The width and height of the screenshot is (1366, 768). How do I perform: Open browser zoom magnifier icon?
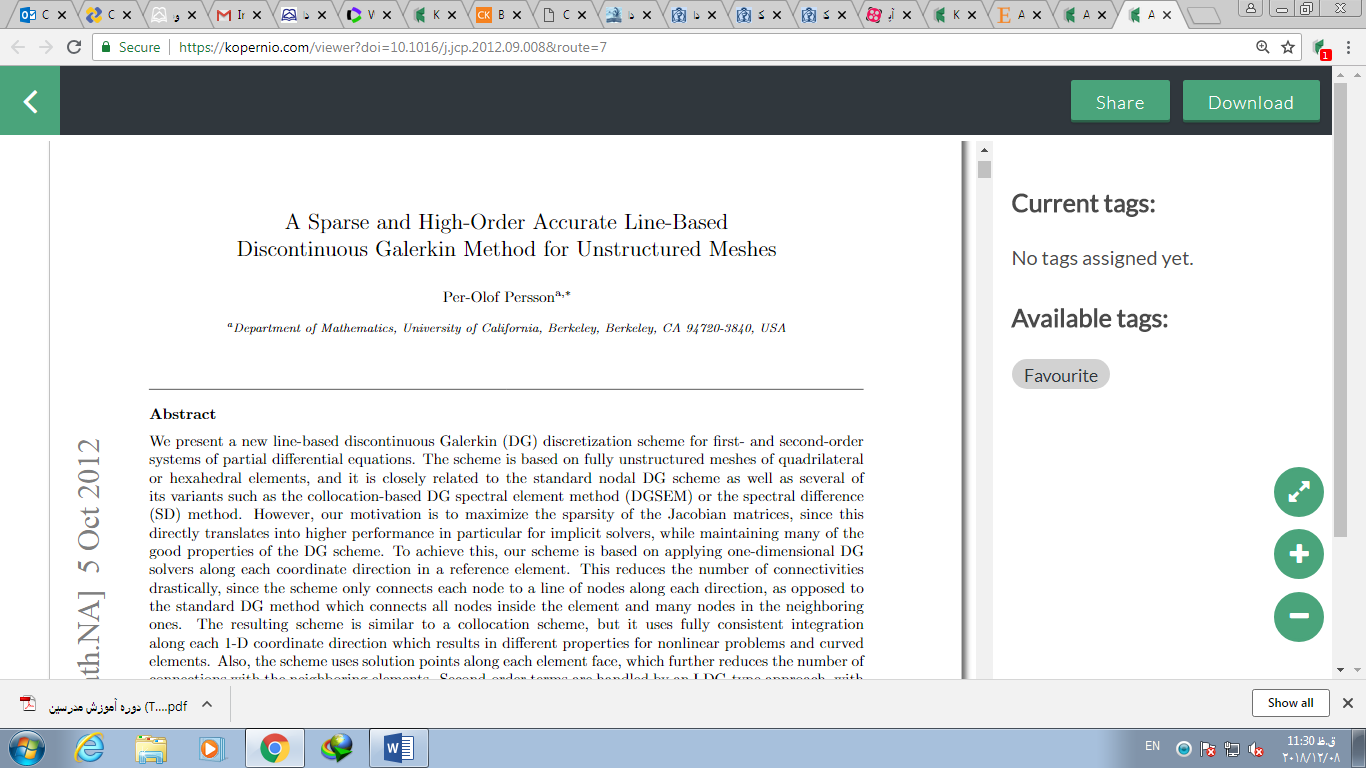point(1263,47)
